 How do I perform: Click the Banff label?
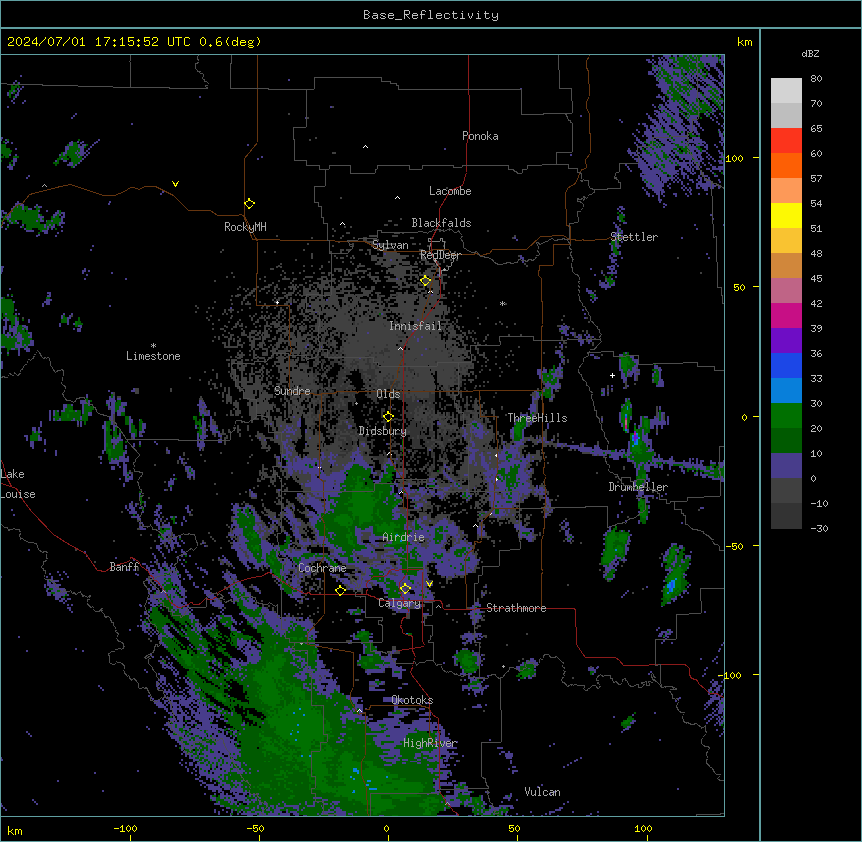tap(124, 567)
